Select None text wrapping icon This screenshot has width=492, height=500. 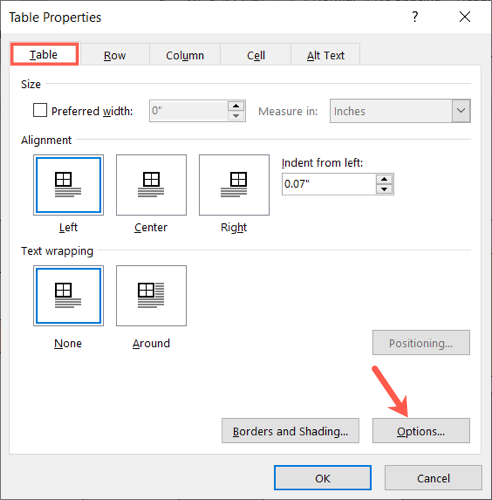(68, 296)
